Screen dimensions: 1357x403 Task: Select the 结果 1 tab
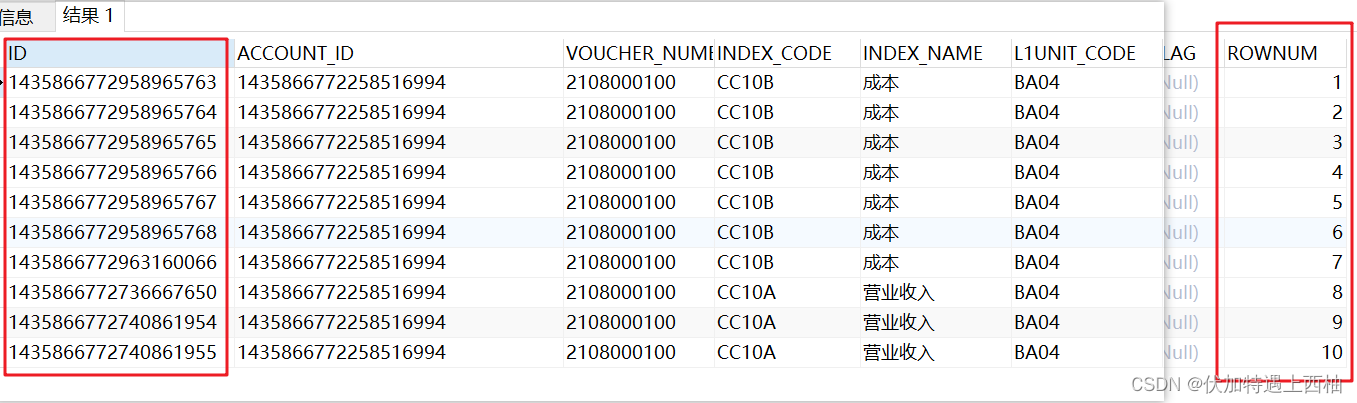[x=89, y=15]
